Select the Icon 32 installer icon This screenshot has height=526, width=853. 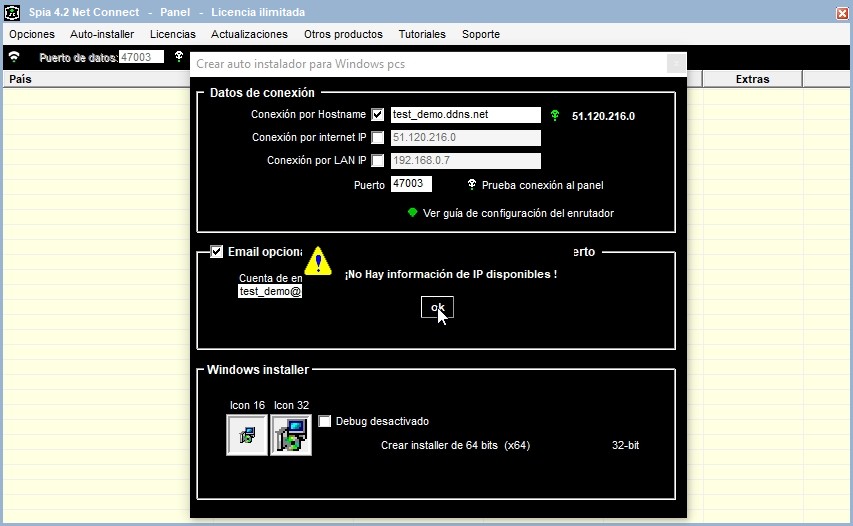tap(291, 435)
